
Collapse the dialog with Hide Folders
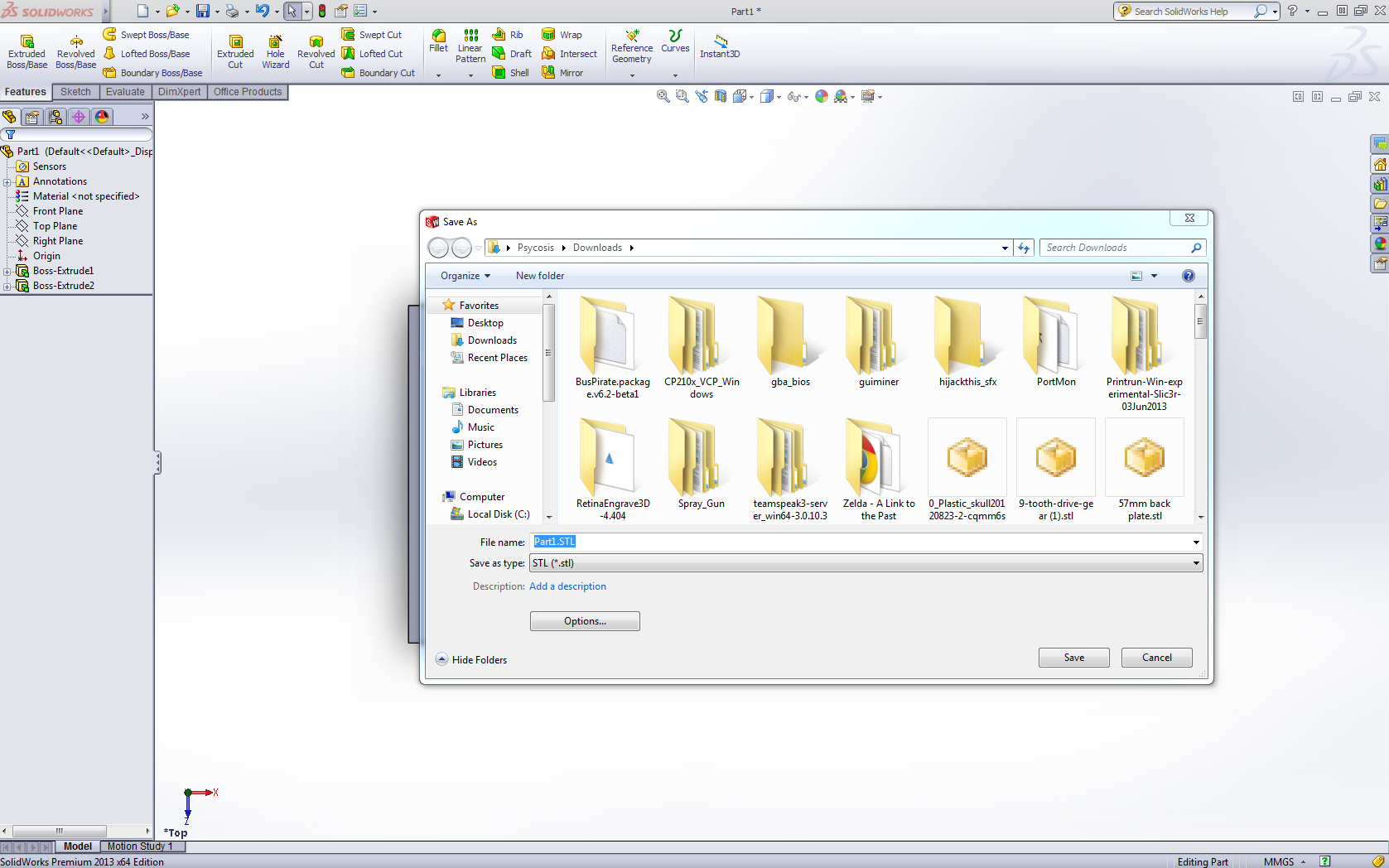(471, 659)
